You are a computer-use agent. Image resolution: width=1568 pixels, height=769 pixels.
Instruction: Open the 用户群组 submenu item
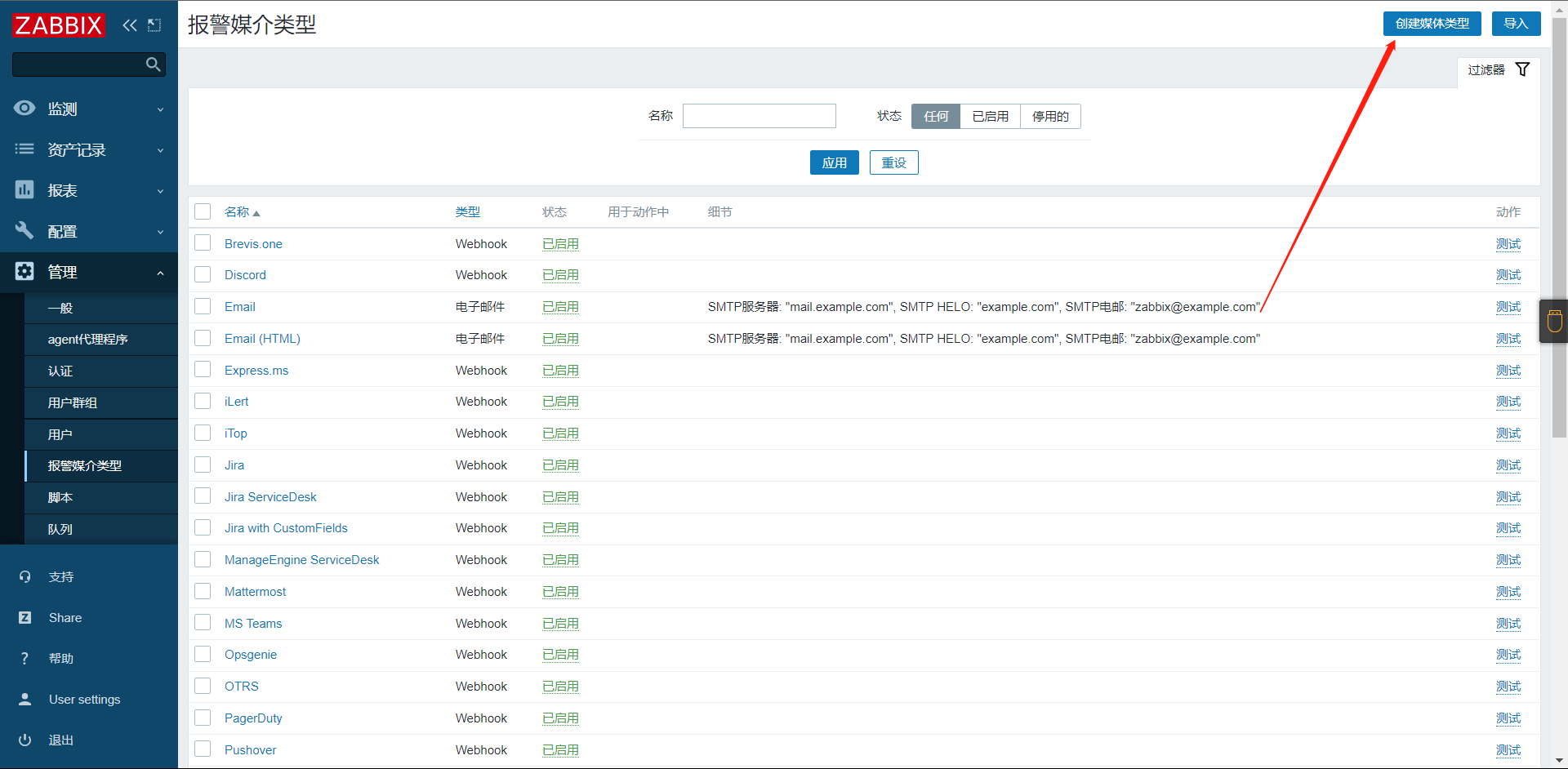coord(101,403)
